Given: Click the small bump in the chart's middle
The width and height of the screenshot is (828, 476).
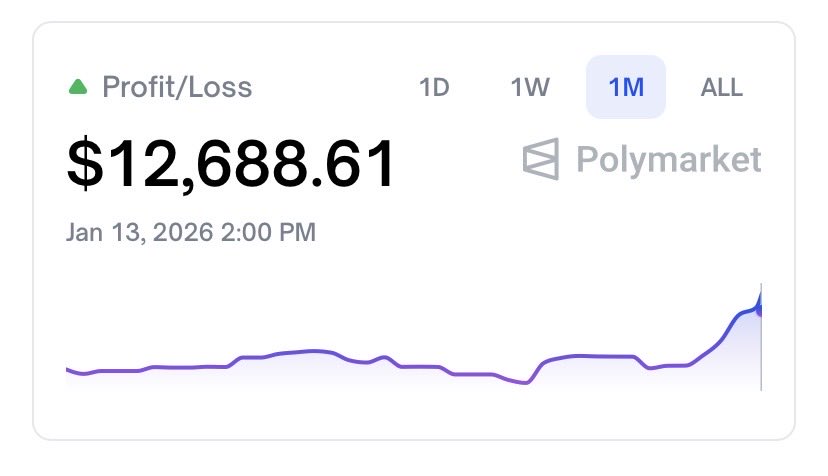Looking at the screenshot, I should click(x=384, y=358).
